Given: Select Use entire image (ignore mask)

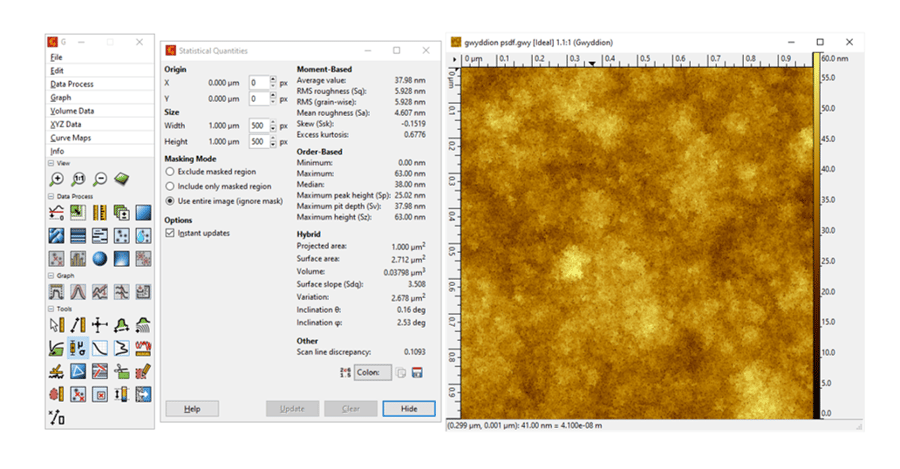Looking at the screenshot, I should (170, 201).
